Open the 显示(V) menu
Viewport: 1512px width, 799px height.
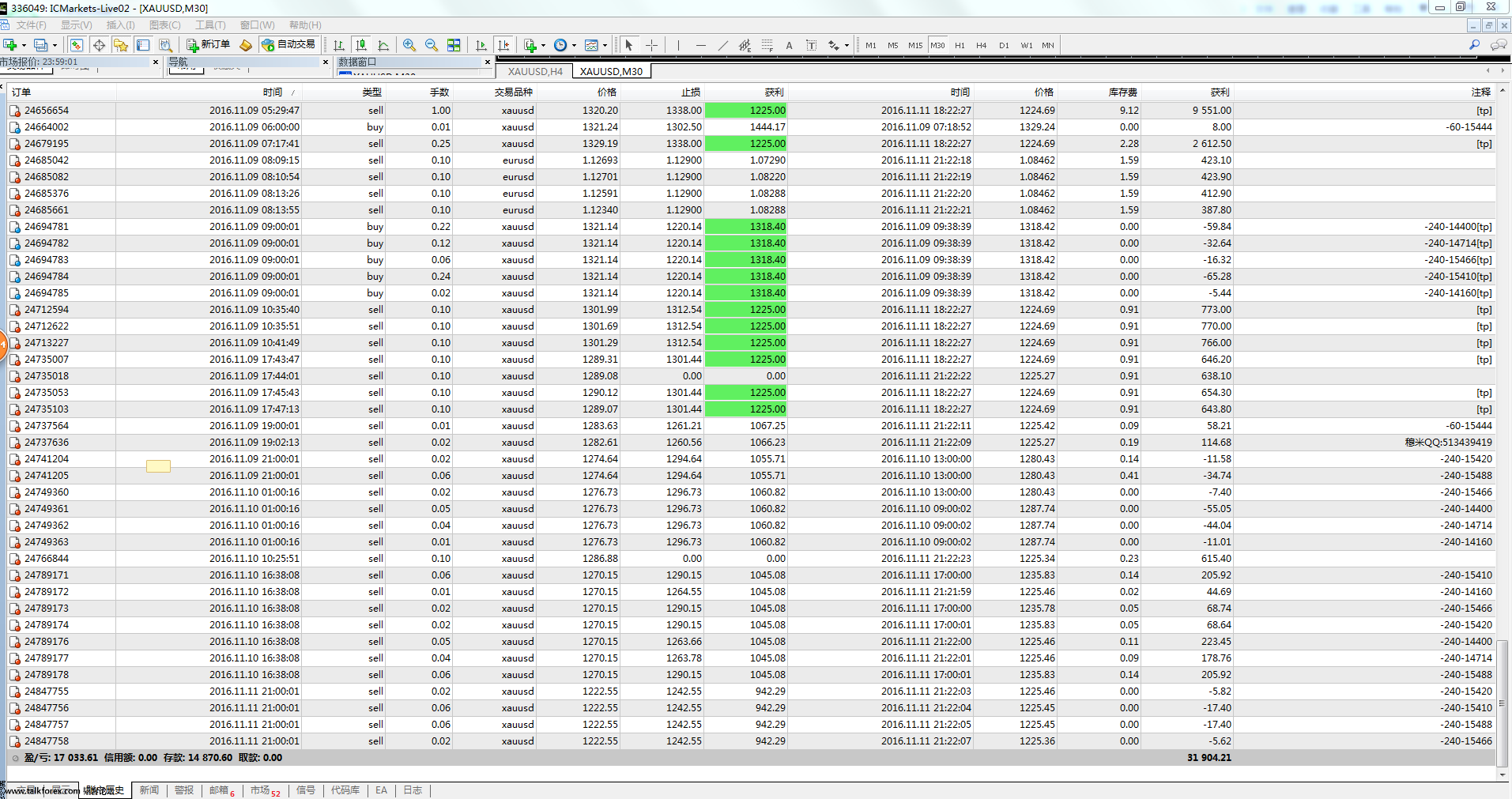77,25
